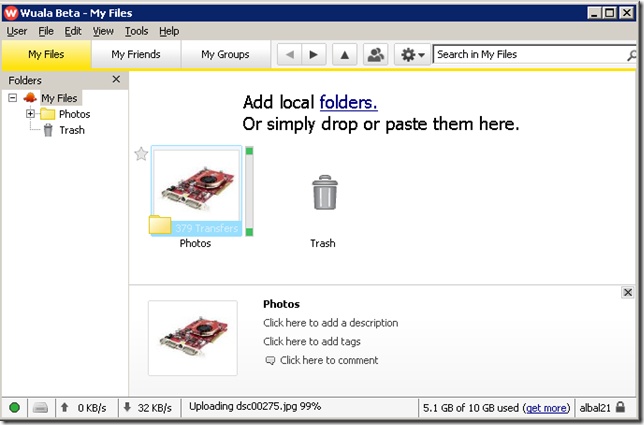Click the Photos transfer progress bar
This screenshot has height=425, width=644.
tap(249, 191)
